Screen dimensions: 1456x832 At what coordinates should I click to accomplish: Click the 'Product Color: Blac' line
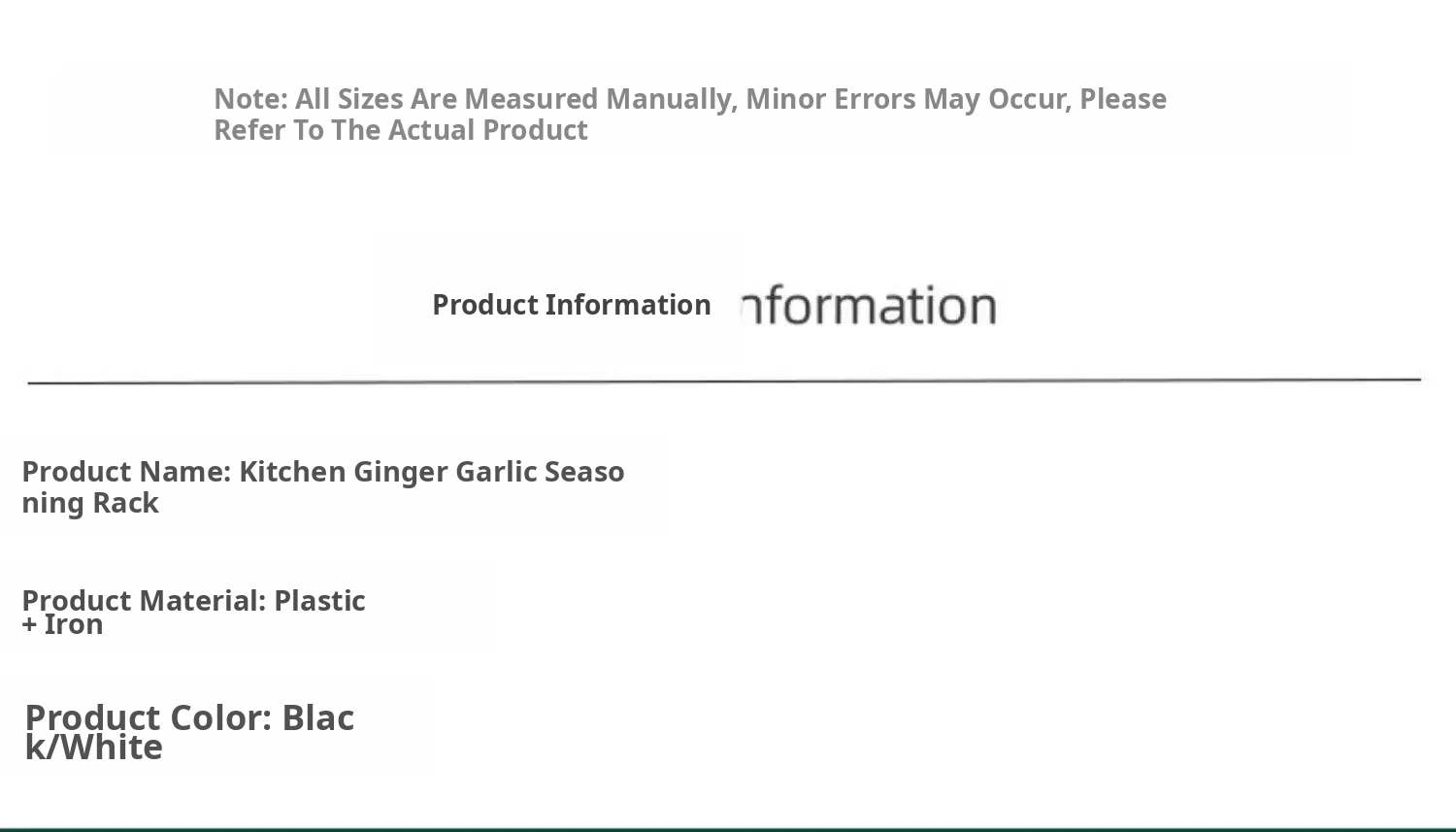189,717
